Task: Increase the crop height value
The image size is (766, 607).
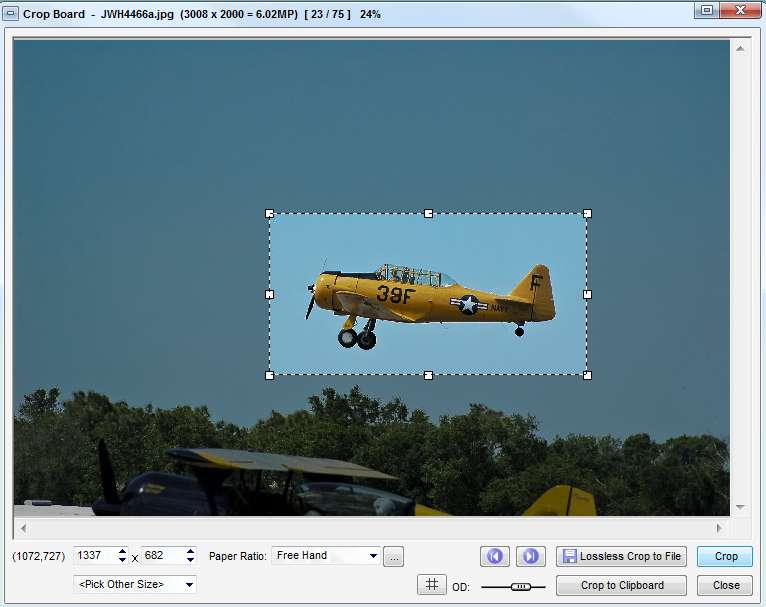Action: tap(191, 551)
